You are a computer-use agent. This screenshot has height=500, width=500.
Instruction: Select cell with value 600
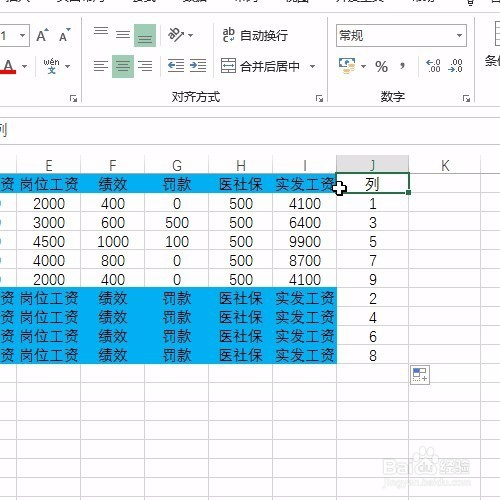click(x=113, y=222)
